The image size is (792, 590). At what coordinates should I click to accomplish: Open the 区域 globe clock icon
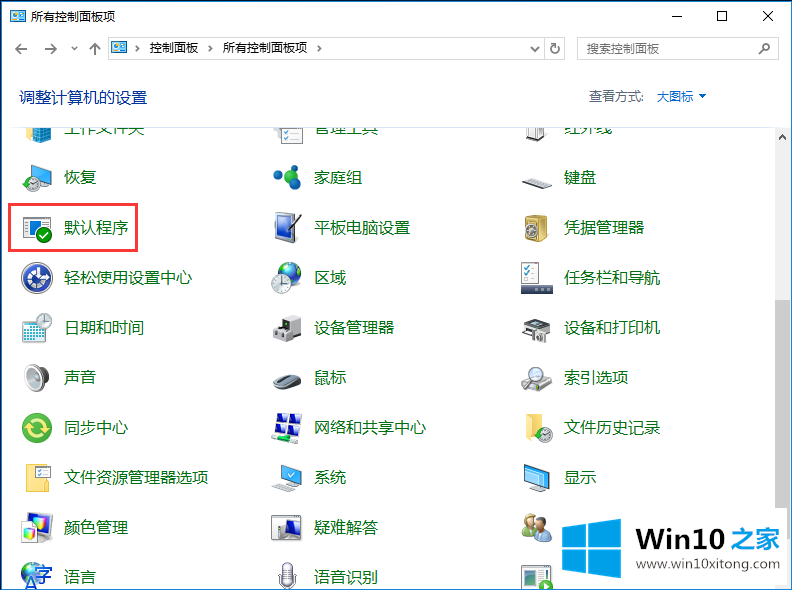pos(287,278)
